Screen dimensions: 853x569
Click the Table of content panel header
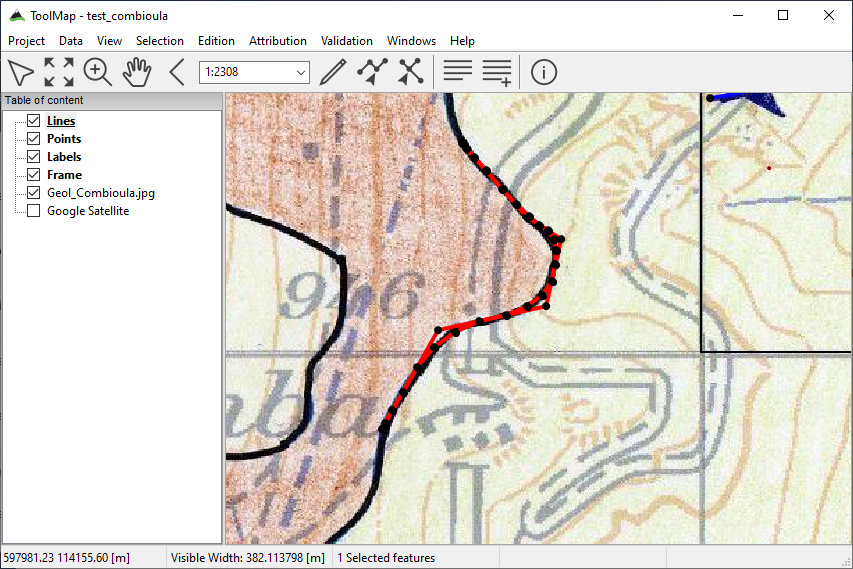(x=112, y=100)
